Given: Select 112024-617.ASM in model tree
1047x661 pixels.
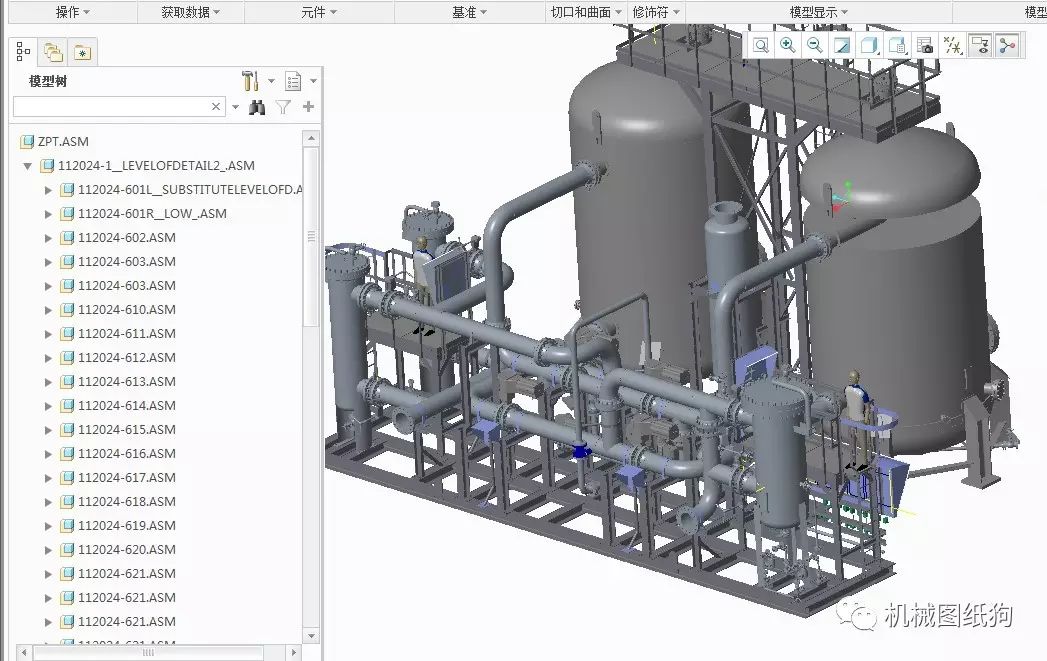Looking at the screenshot, I should pyautogui.click(x=127, y=477).
